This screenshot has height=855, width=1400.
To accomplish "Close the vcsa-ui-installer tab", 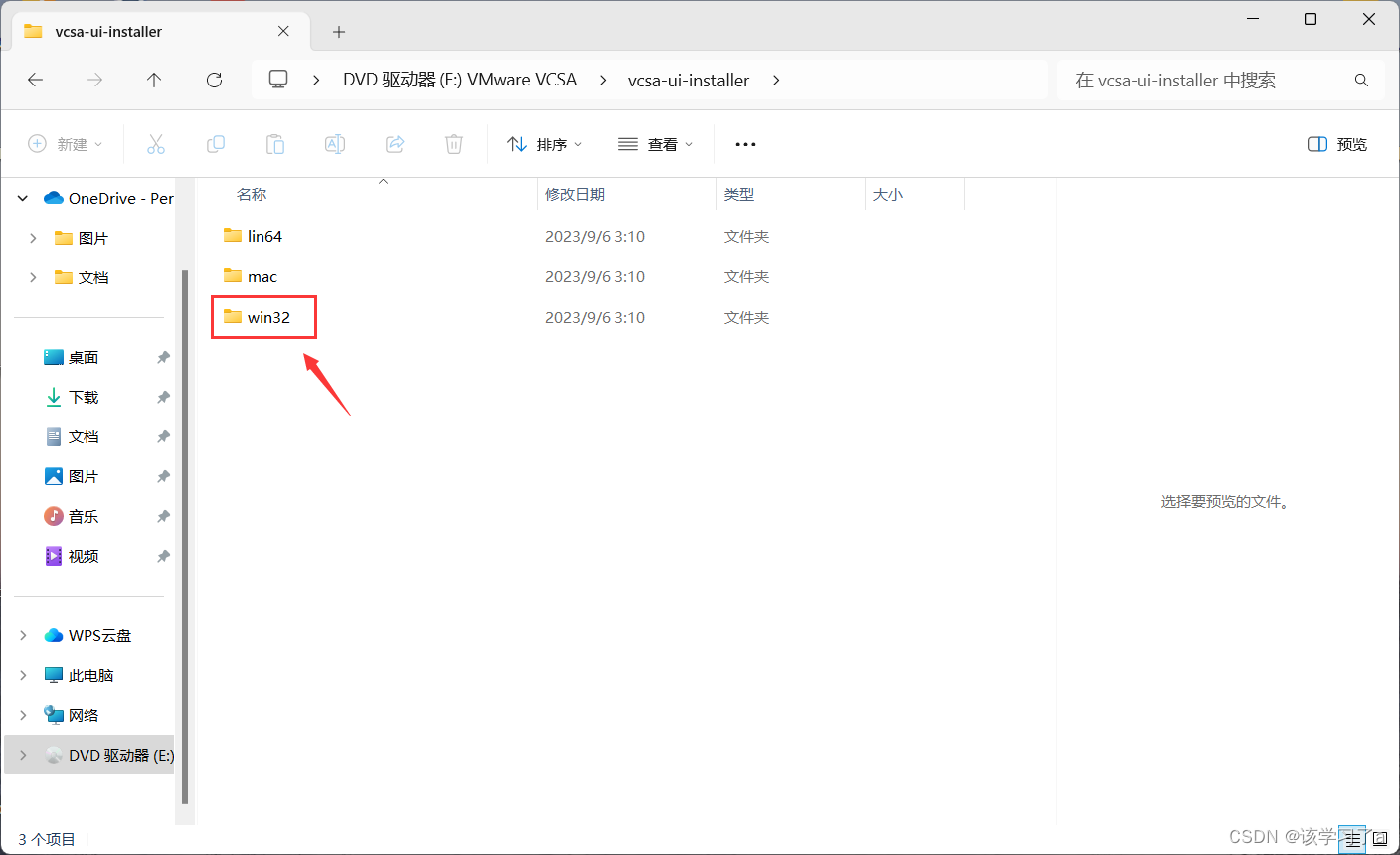I will tap(283, 31).
